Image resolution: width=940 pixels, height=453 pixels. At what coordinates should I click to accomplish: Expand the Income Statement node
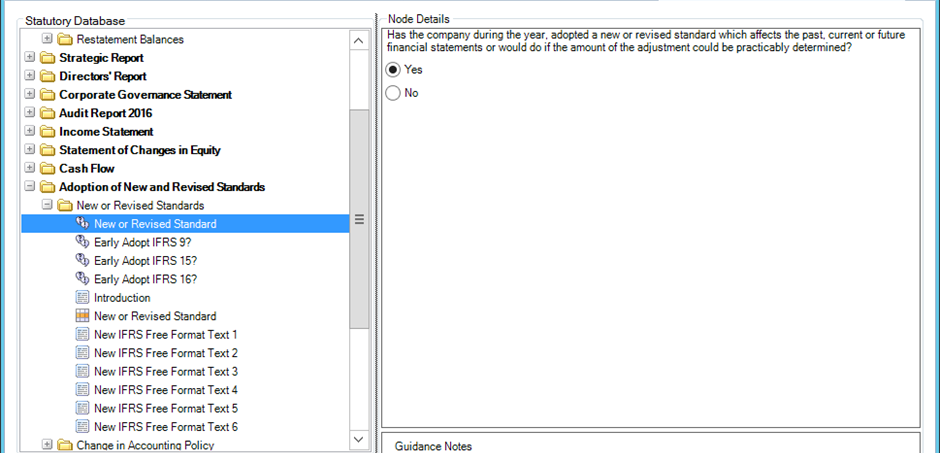tap(29, 132)
